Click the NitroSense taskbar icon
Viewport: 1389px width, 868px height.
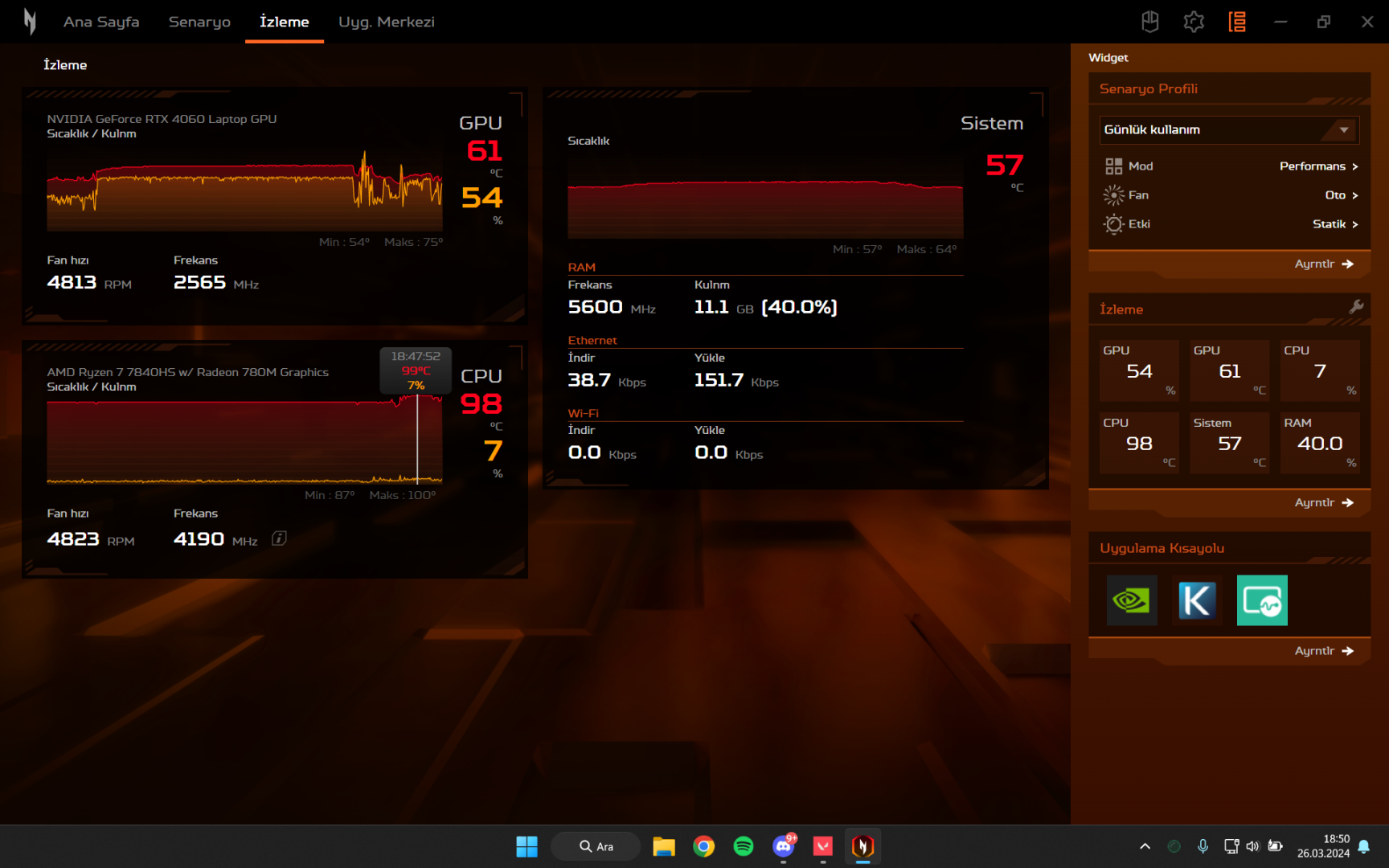pyautogui.click(x=862, y=846)
